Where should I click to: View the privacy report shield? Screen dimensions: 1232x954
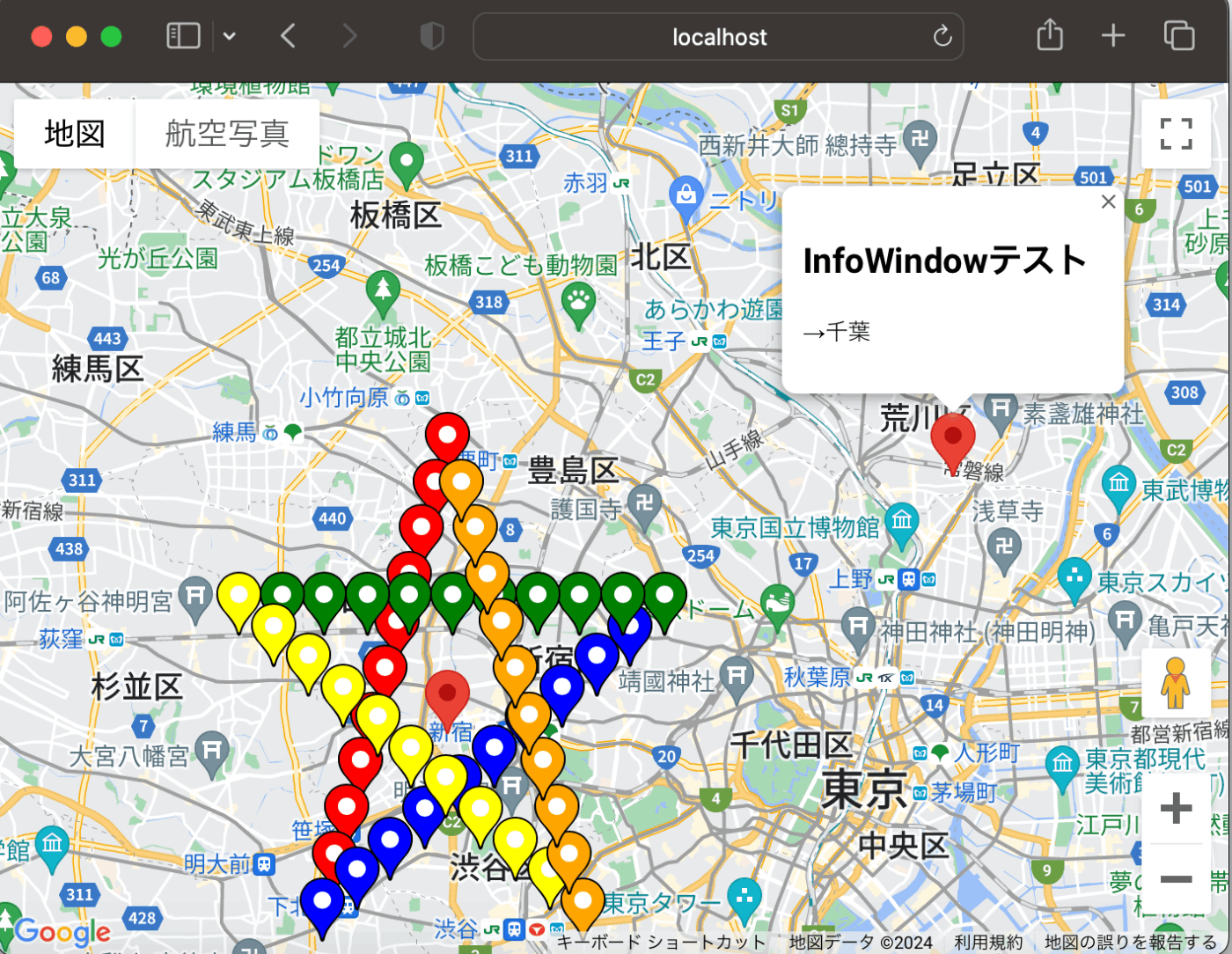click(432, 35)
